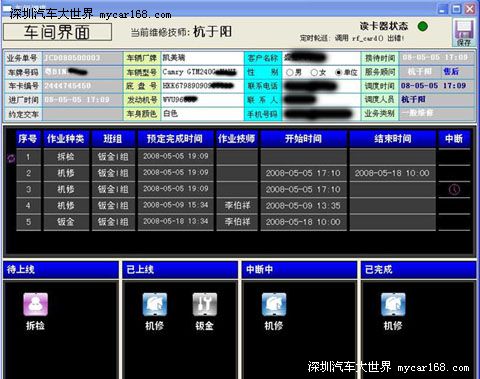Select the 男 gender radio button
The width and height of the screenshot is (480, 379).
coord(290,72)
